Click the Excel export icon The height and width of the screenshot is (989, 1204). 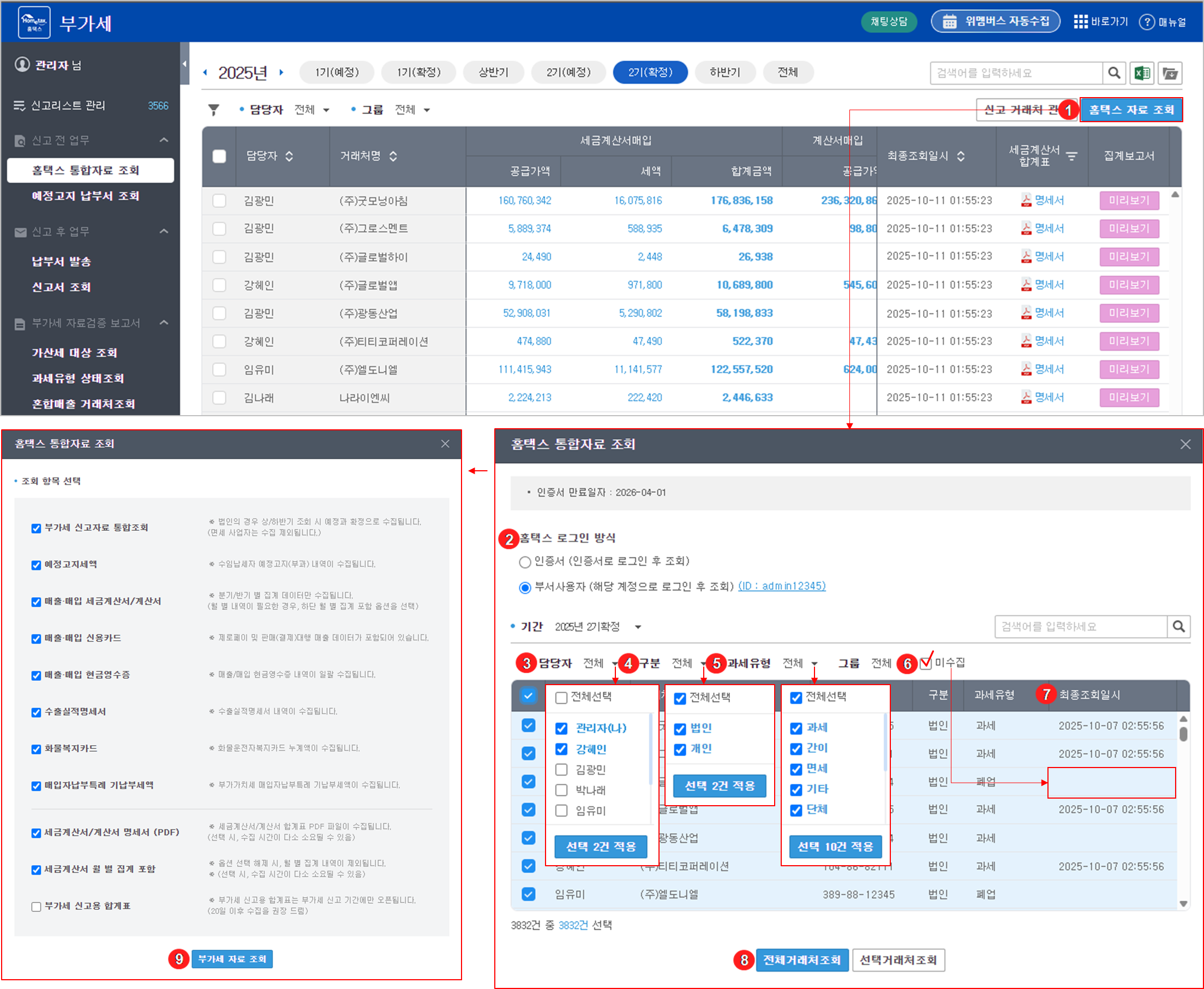click(x=1142, y=73)
